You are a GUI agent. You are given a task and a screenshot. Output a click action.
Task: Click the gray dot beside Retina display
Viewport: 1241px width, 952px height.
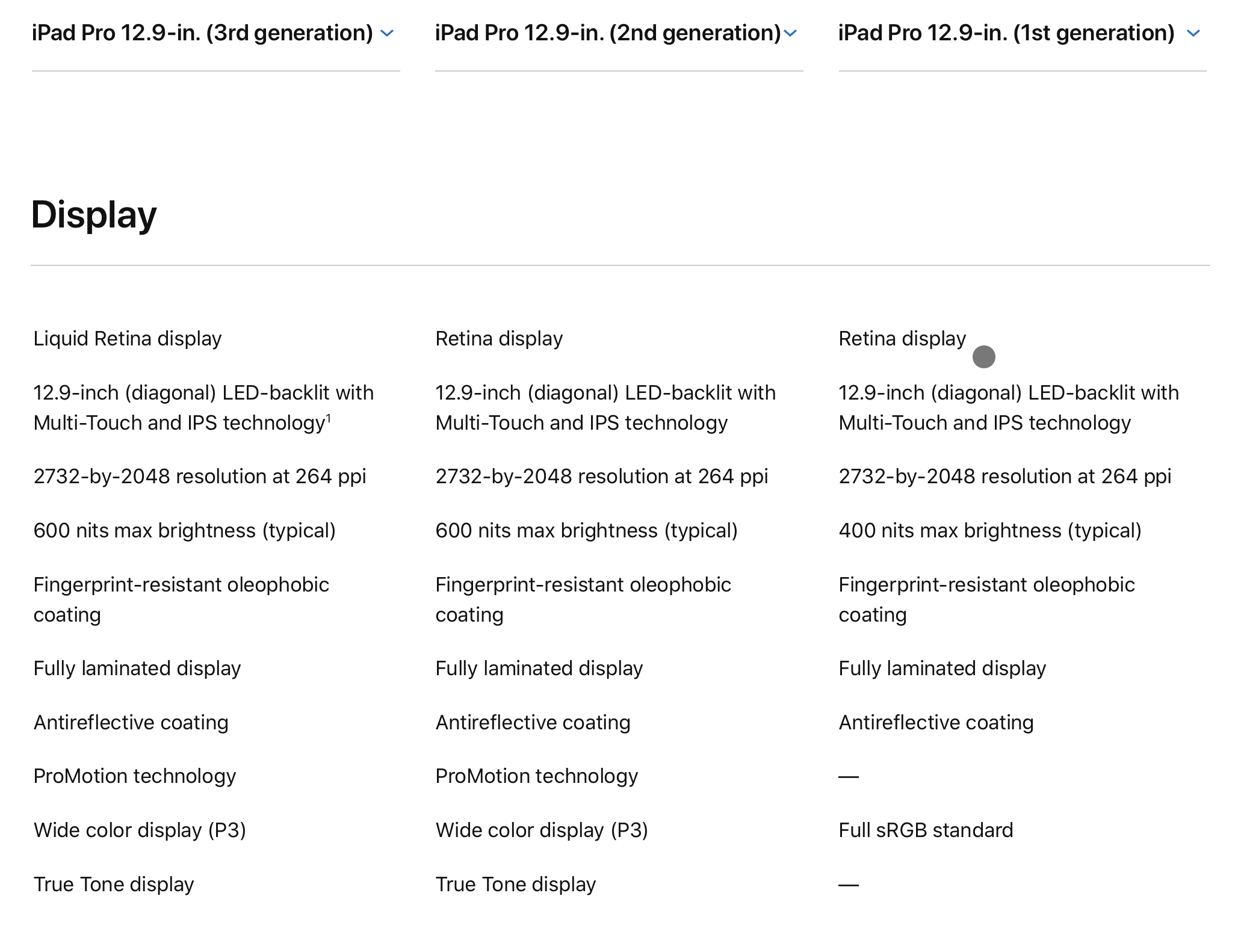tap(983, 357)
